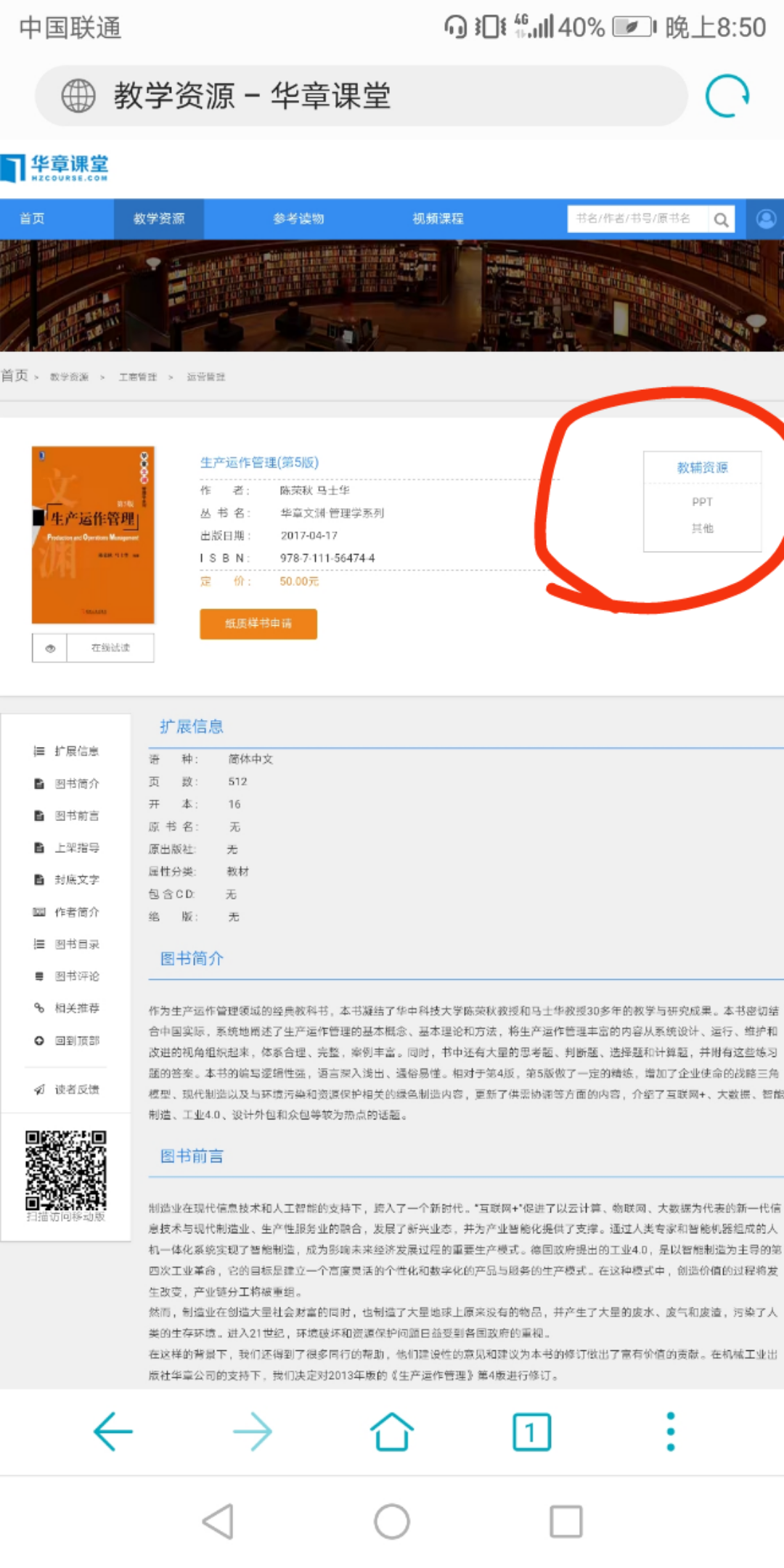
Task: Open PPT under 教辅资源
Action: (x=702, y=502)
